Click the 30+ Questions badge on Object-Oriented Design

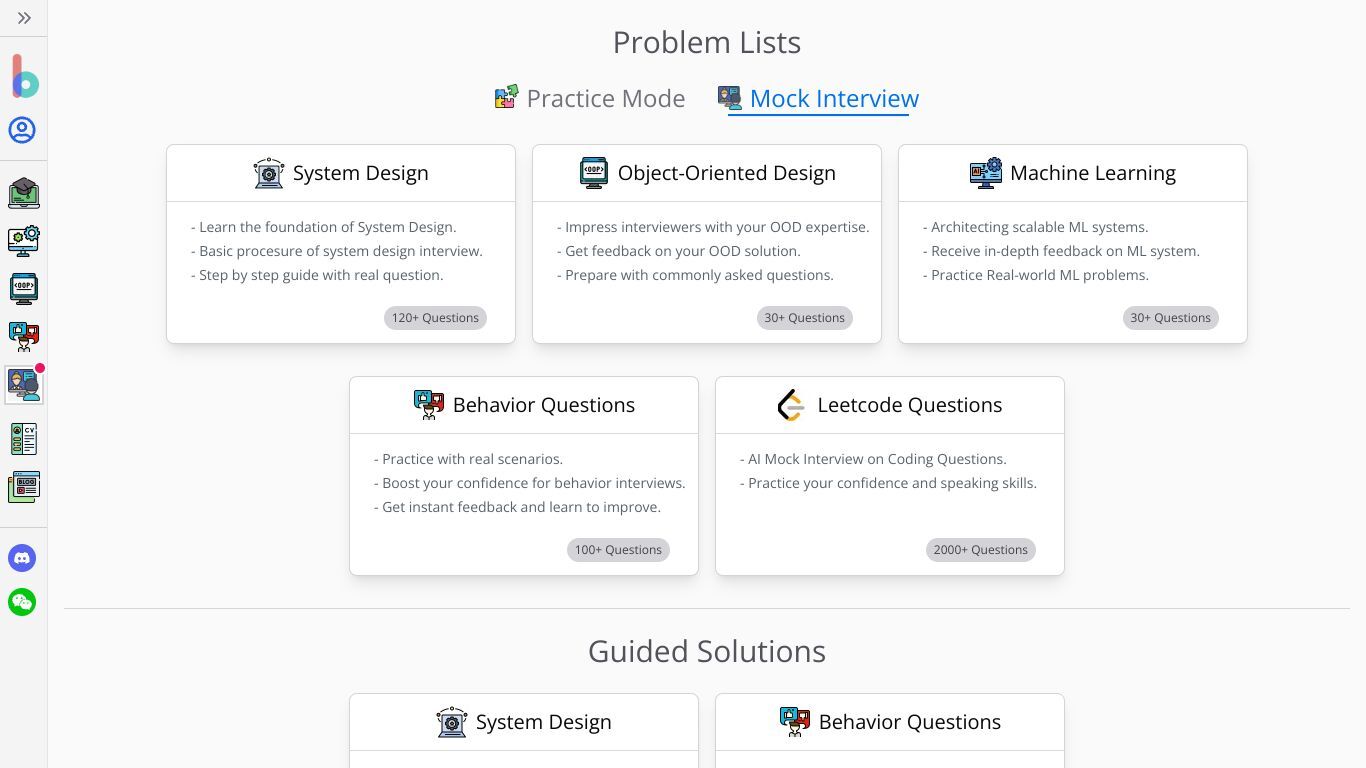point(805,318)
